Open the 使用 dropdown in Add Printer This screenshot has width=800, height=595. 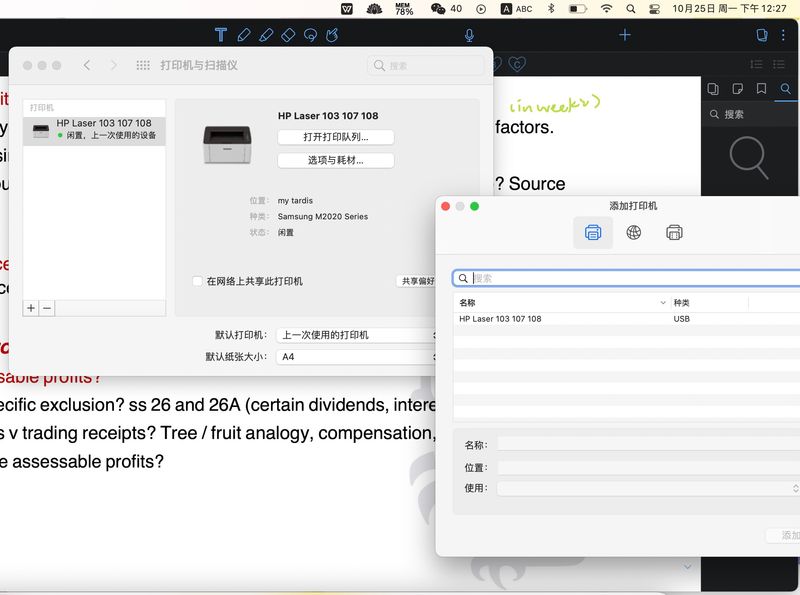click(648, 488)
